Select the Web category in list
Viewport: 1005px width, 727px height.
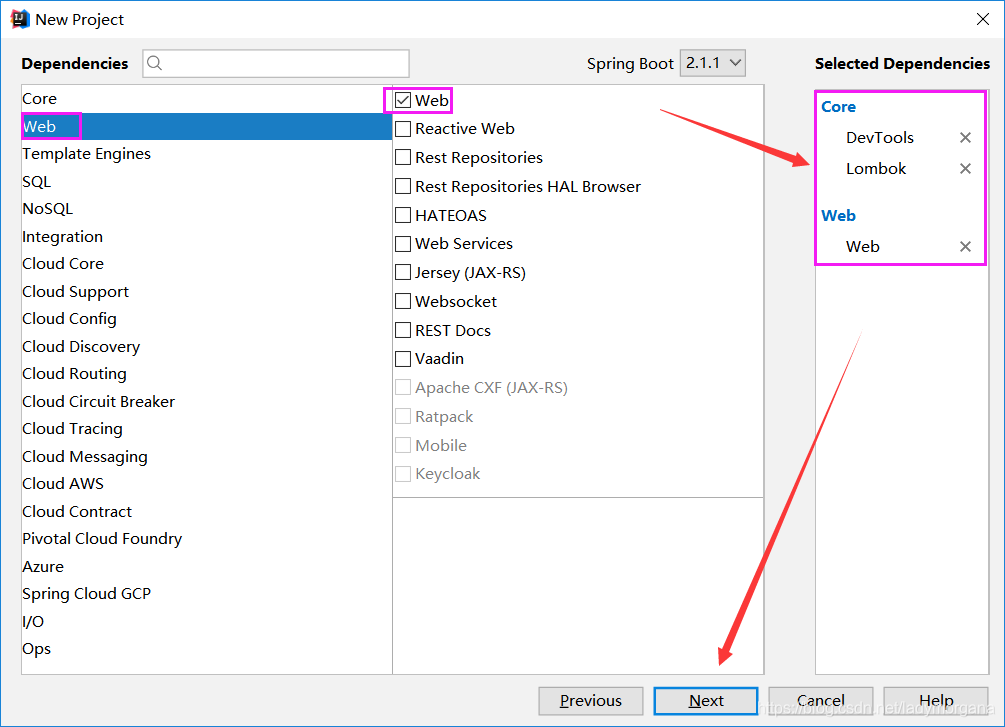coord(206,126)
